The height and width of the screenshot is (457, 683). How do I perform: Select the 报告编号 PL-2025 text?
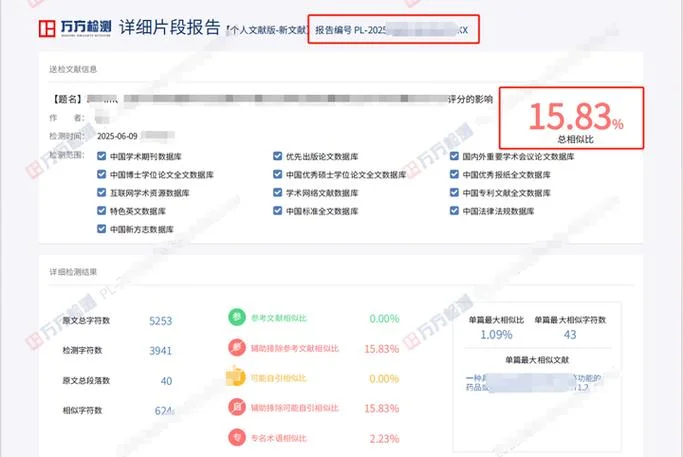(351, 30)
